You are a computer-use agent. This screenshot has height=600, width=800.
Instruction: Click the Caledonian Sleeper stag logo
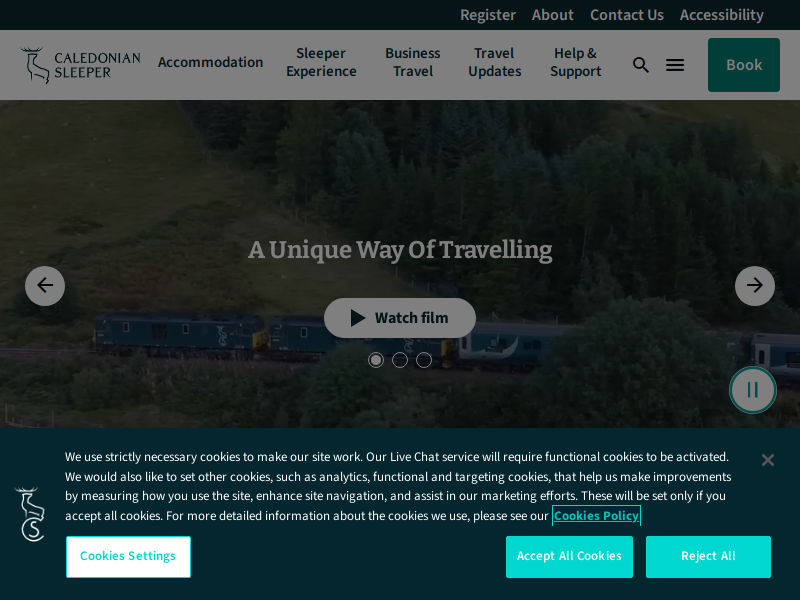tap(80, 65)
